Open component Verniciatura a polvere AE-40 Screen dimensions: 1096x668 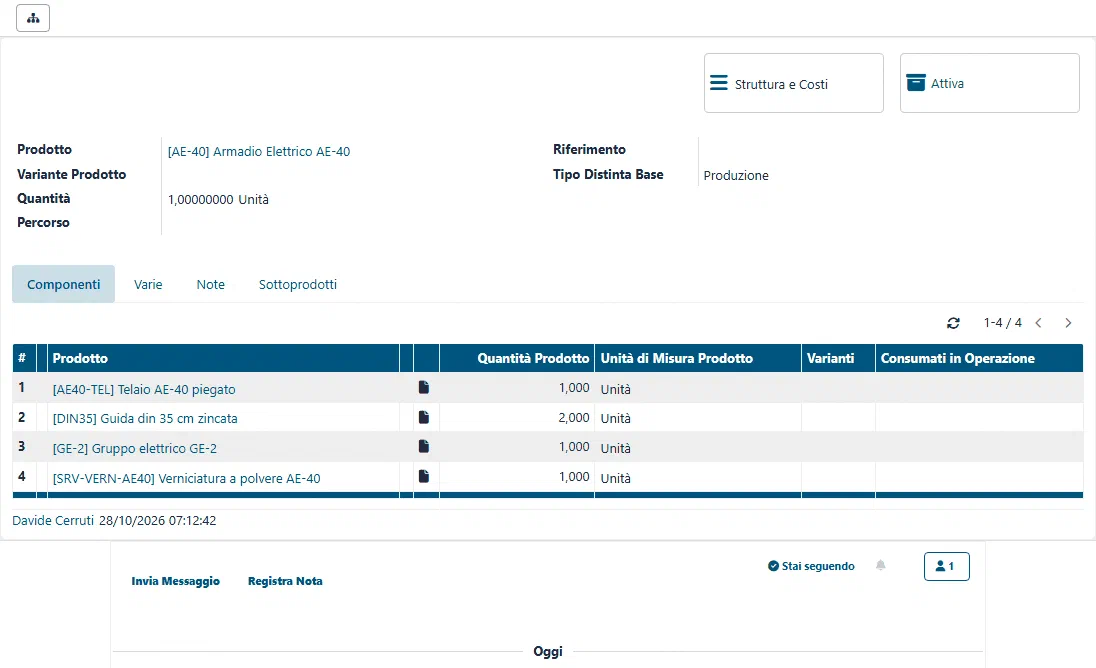[x=187, y=479]
